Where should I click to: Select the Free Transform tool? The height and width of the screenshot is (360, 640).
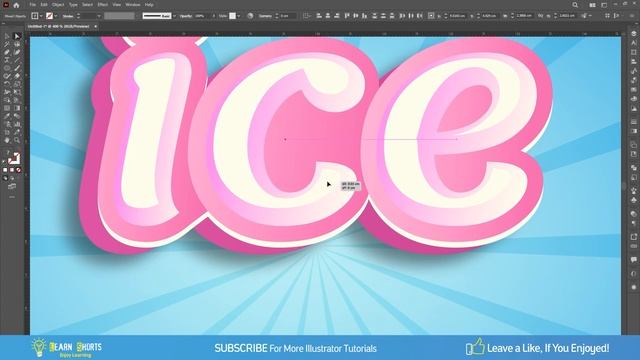tap(17, 92)
